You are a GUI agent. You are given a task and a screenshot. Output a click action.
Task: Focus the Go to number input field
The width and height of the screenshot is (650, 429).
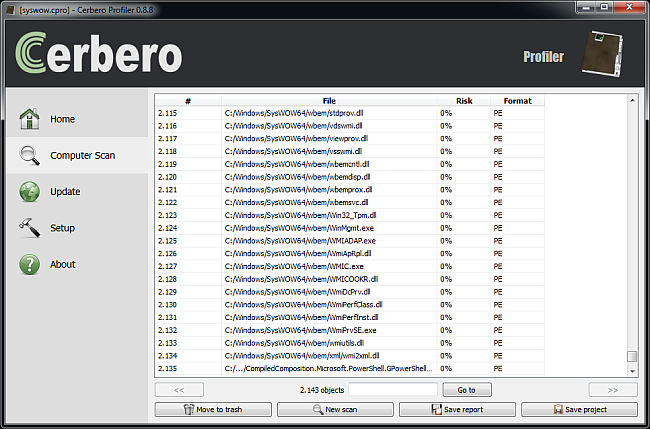click(x=393, y=390)
